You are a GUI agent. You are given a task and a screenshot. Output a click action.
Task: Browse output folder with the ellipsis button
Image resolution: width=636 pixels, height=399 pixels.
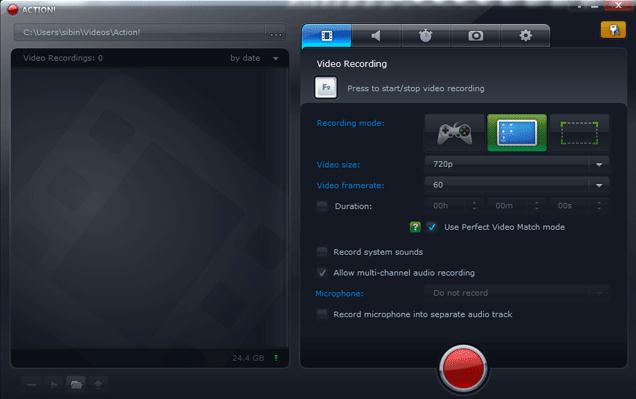point(275,34)
